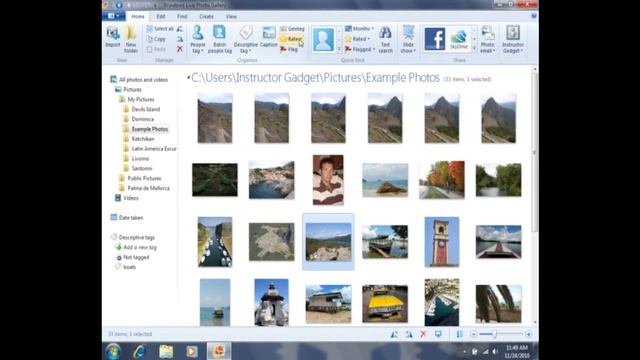Open the Livorno folder
Viewport: 640px width, 360px height.
pyautogui.click(x=140, y=158)
